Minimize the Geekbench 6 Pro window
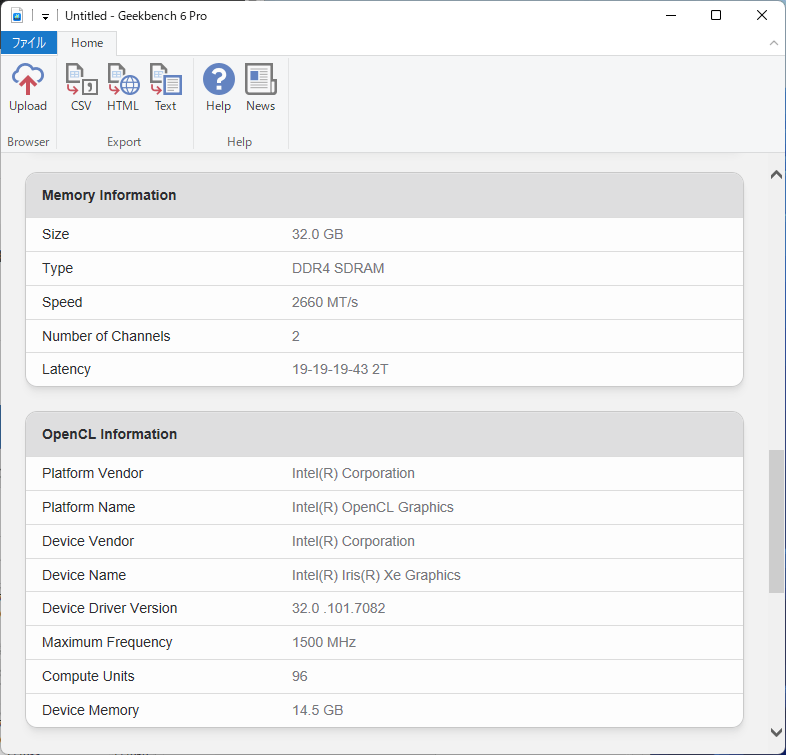Screen dimensions: 786x755 (670, 16)
